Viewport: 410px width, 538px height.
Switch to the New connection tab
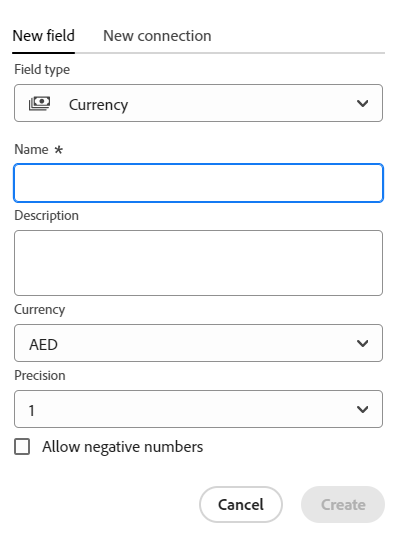[x=157, y=36]
